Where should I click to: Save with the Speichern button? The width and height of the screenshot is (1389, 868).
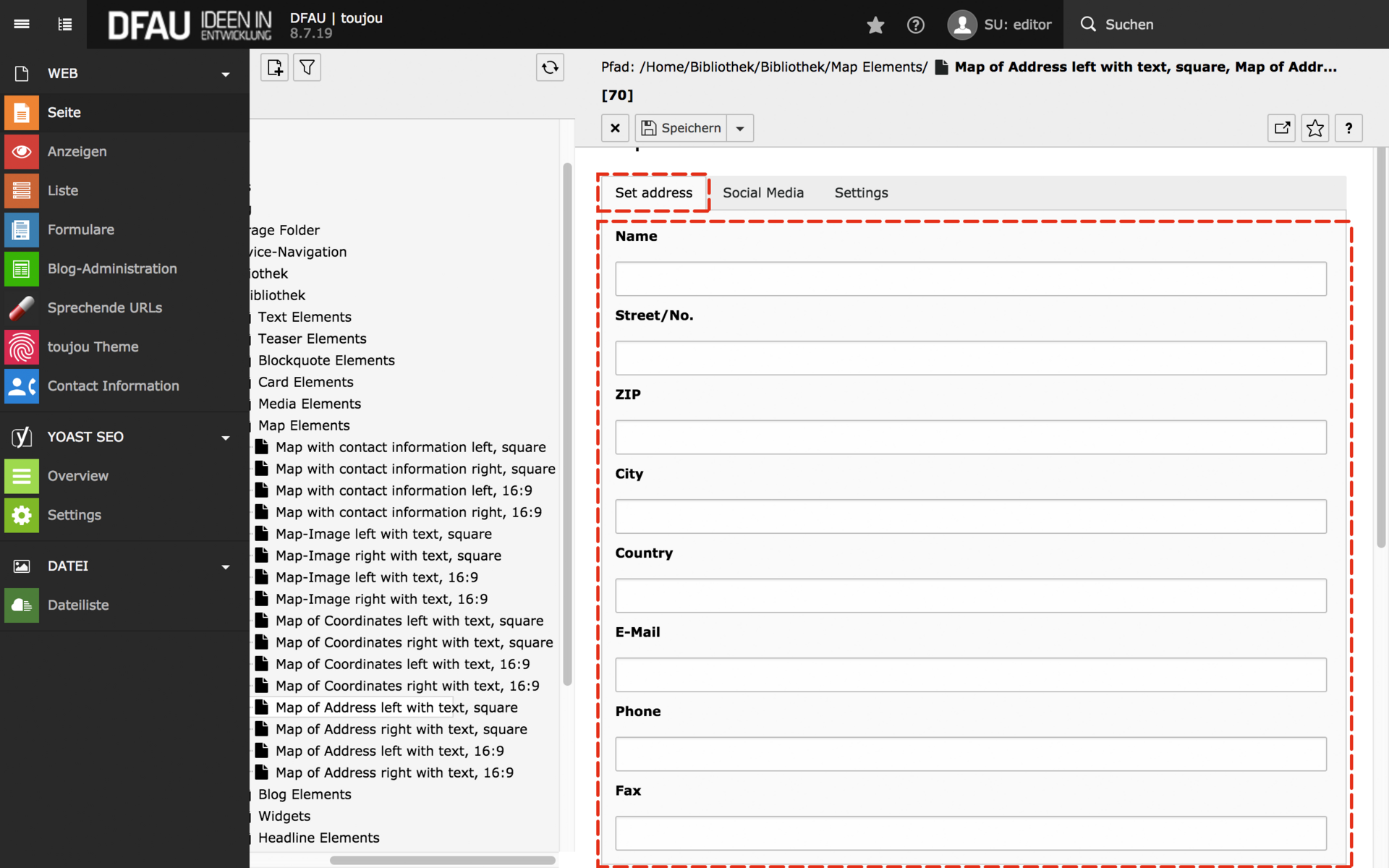681,128
